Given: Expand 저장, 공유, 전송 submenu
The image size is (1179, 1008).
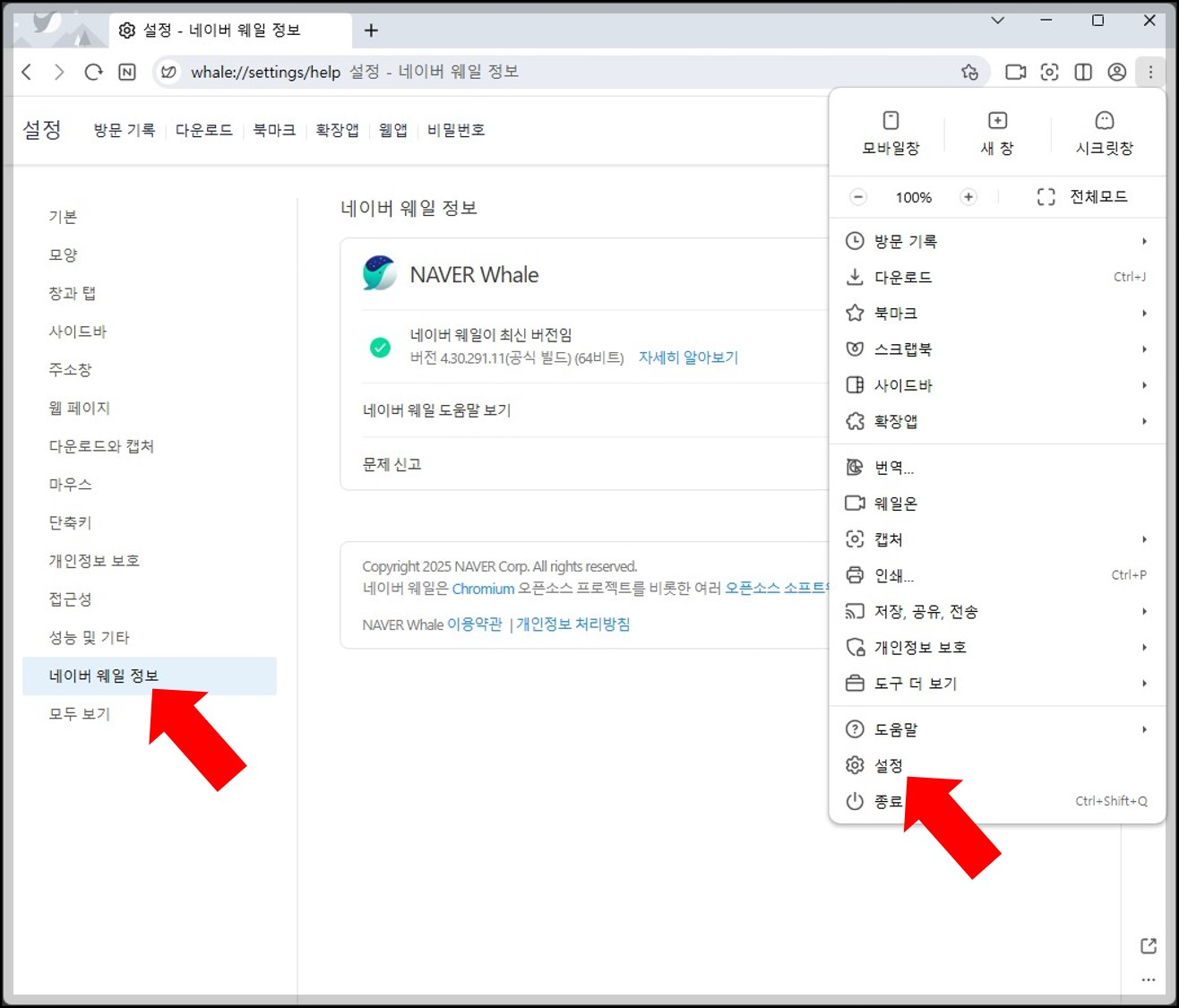Looking at the screenshot, I should click(x=997, y=611).
